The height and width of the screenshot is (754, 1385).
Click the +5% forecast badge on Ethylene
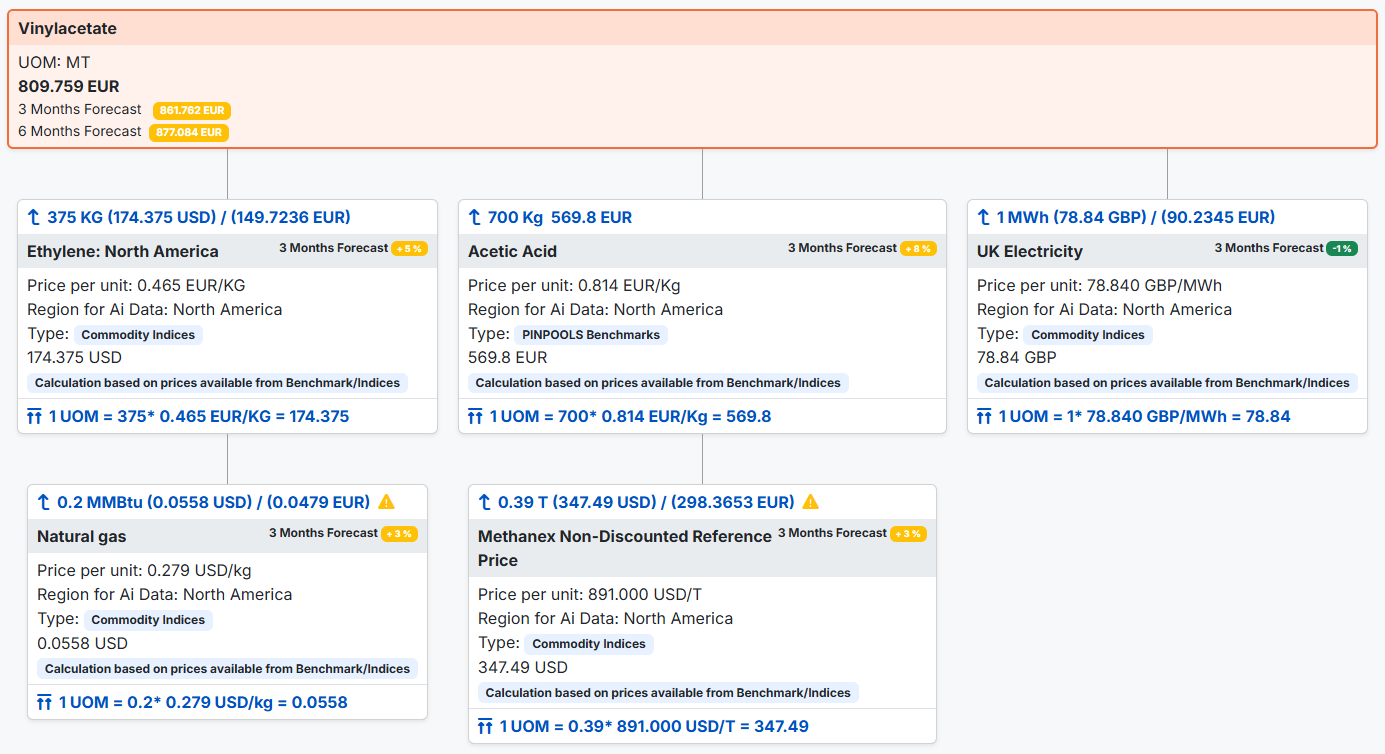click(410, 248)
